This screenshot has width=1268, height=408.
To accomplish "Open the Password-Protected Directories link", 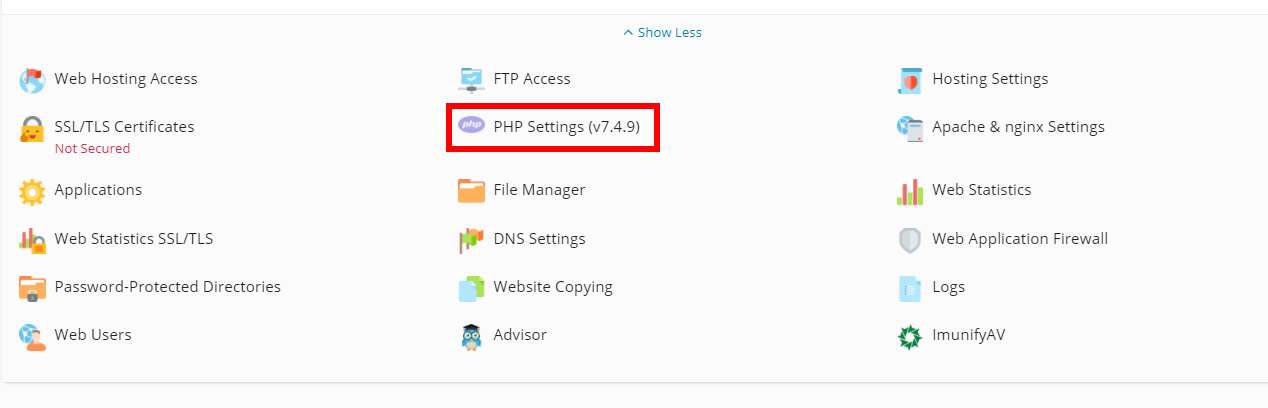I will tap(168, 287).
